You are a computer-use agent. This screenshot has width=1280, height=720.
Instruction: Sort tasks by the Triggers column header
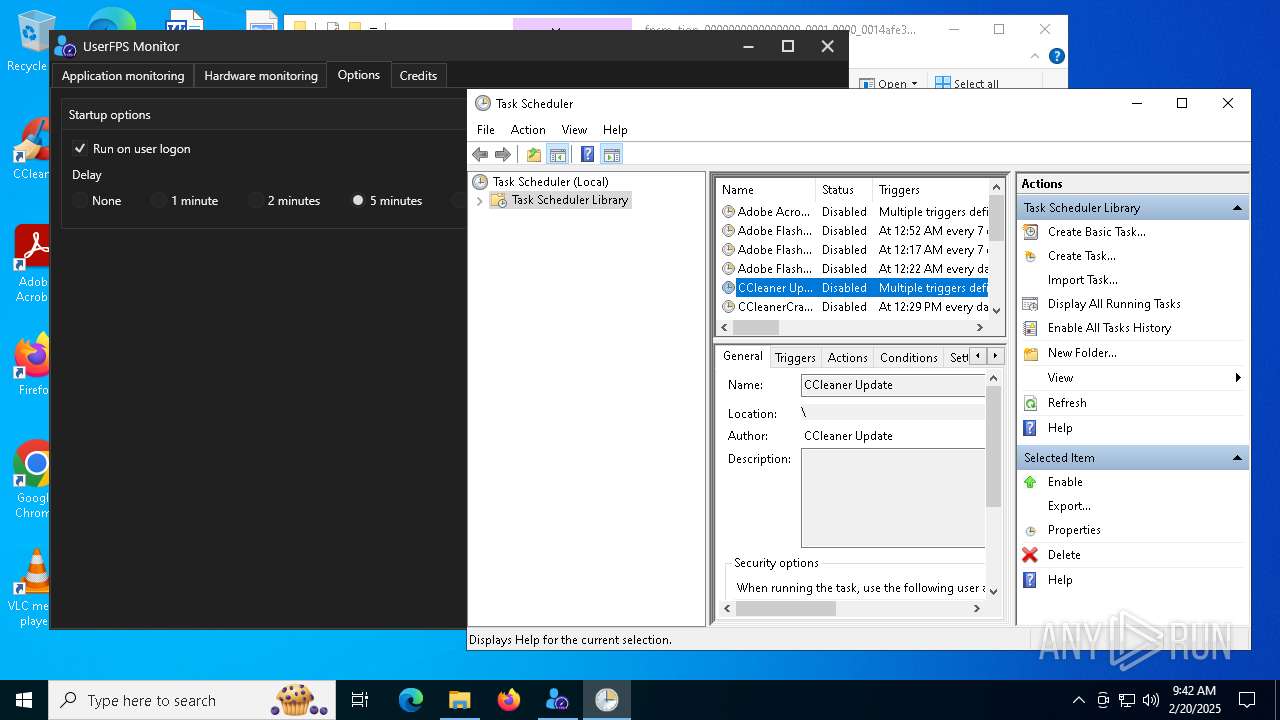click(x=930, y=189)
